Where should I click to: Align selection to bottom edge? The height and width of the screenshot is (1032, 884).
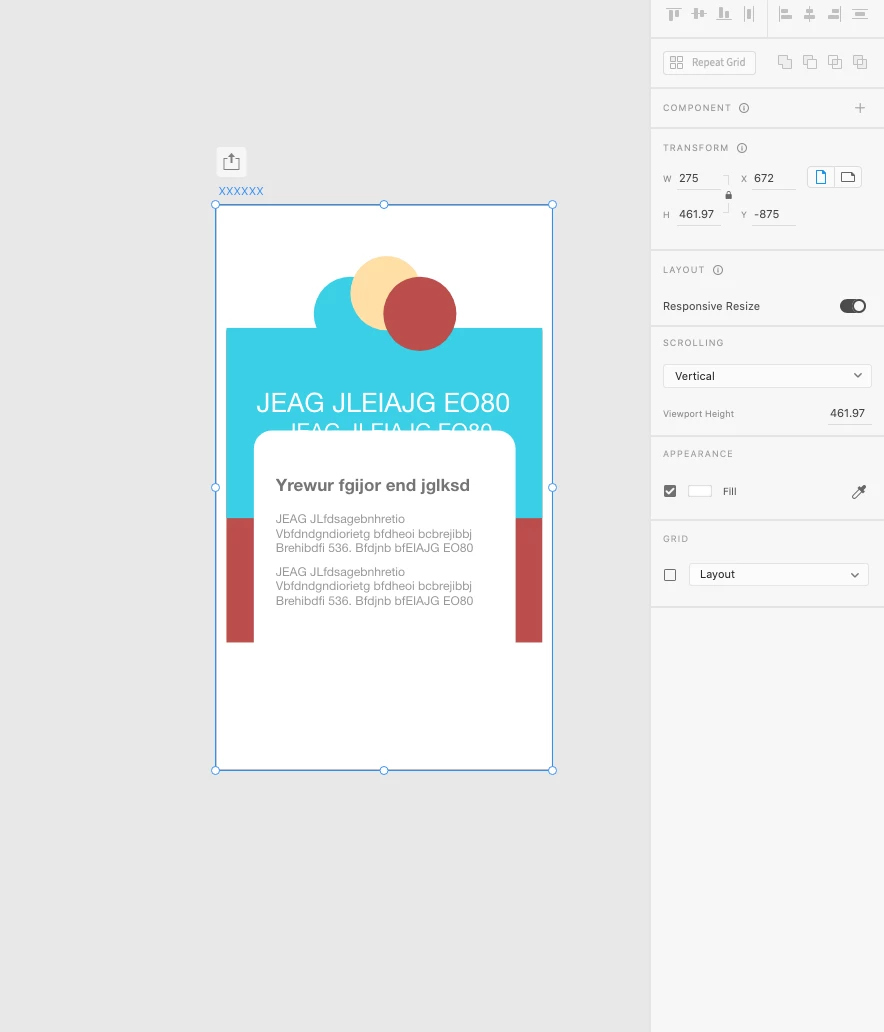tap(724, 14)
